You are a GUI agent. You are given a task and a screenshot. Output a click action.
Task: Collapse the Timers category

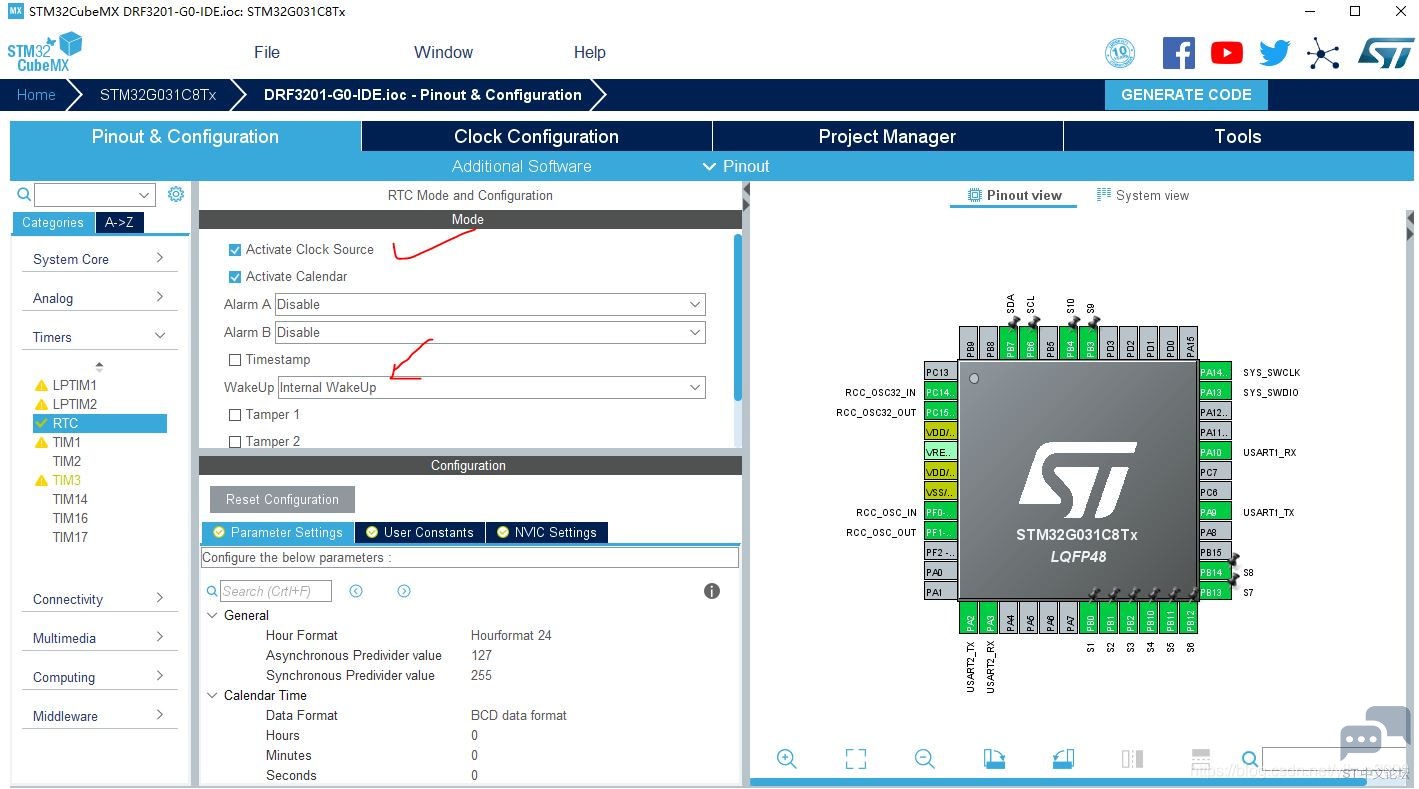click(99, 337)
